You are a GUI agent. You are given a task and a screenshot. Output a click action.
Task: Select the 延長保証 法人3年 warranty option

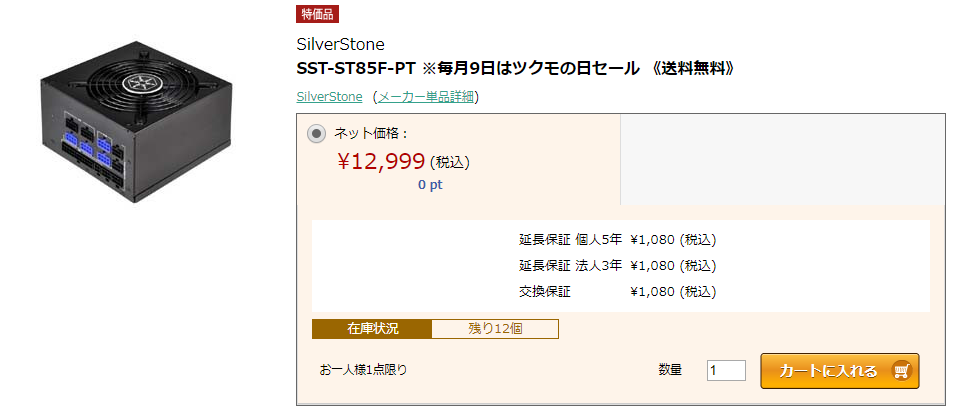tap(617, 266)
